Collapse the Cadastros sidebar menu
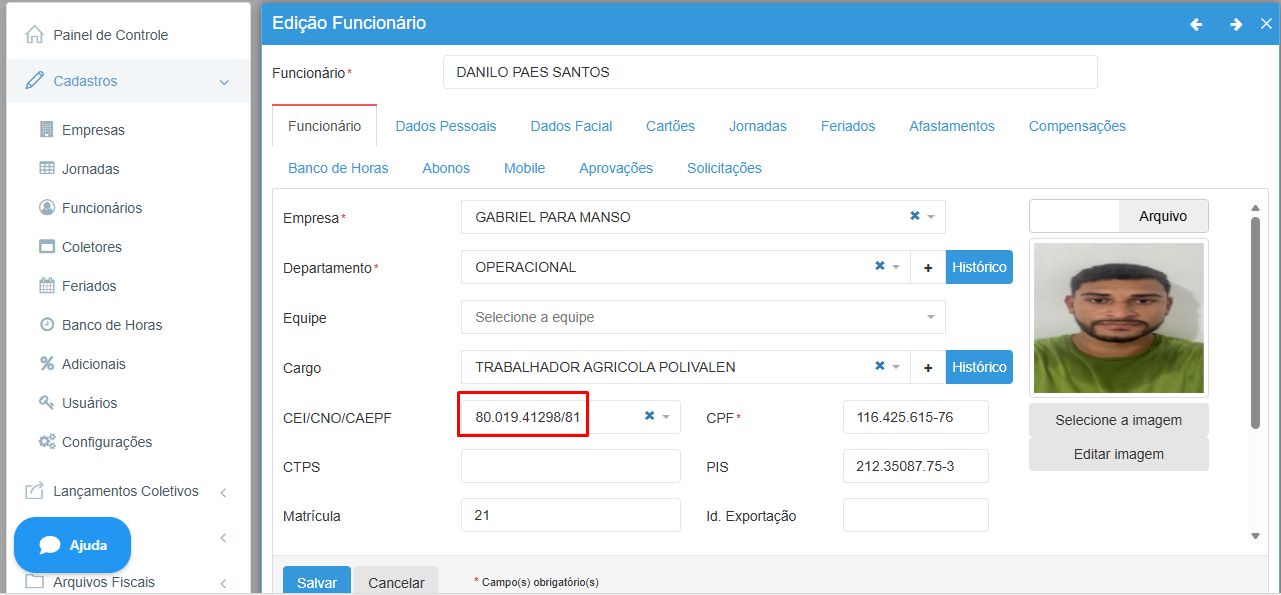The height and width of the screenshot is (595, 1281). (224, 81)
